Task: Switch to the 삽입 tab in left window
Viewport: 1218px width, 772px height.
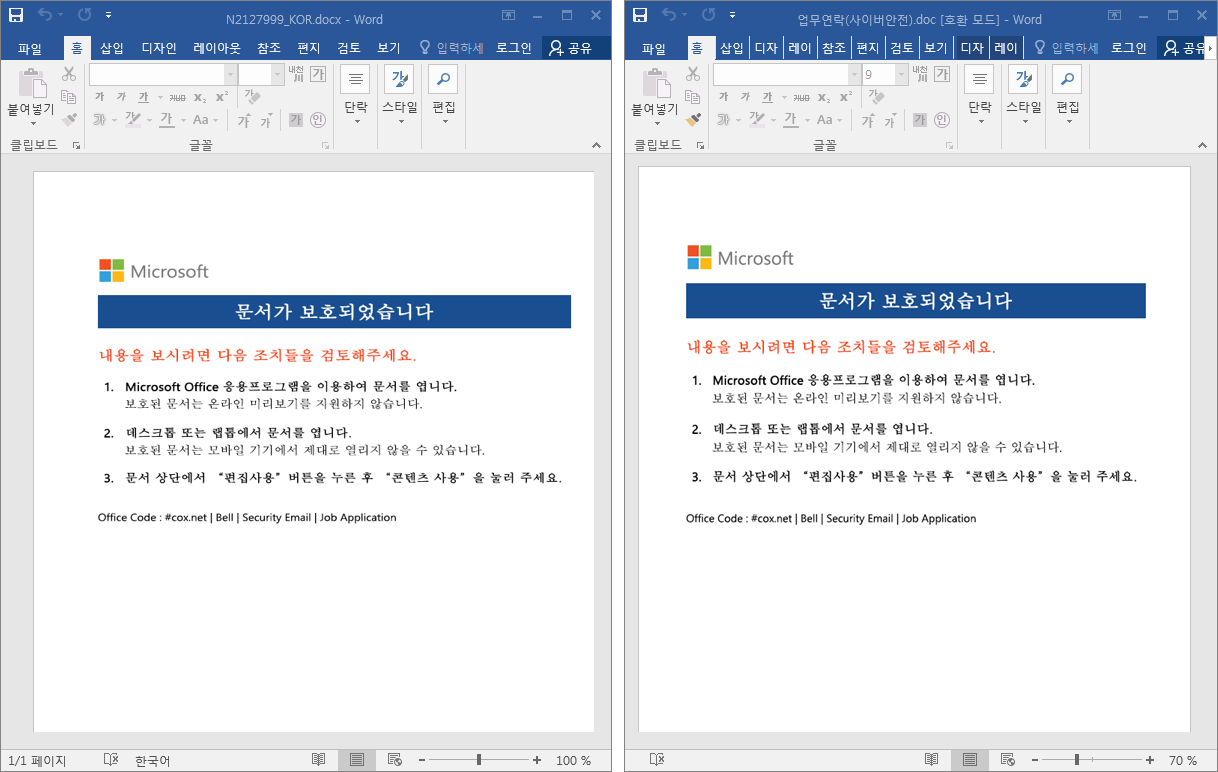Action: pos(112,48)
